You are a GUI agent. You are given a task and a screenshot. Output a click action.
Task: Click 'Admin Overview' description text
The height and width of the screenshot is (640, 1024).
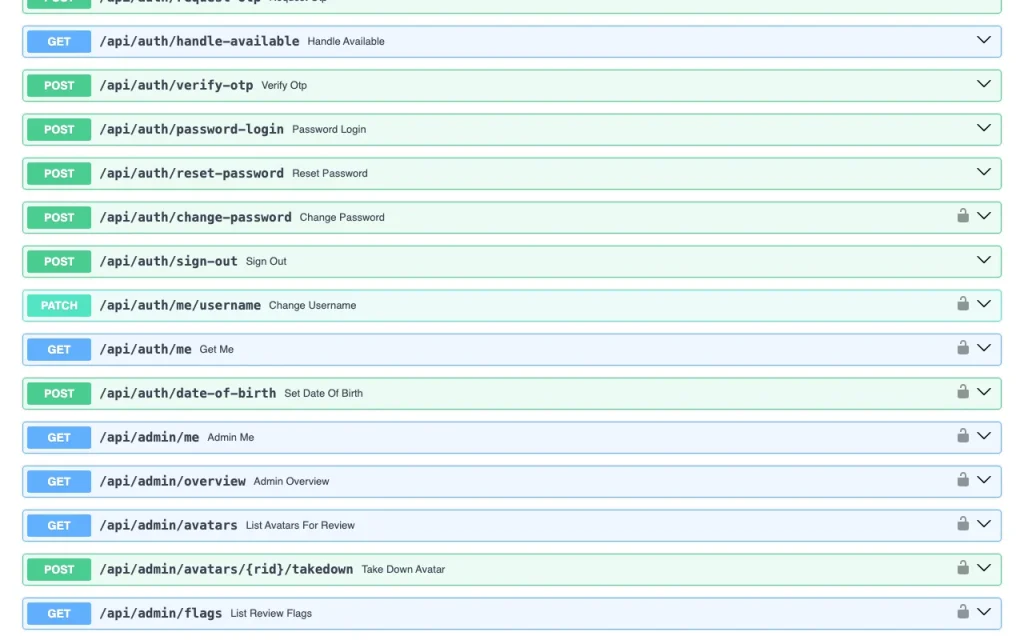point(291,481)
